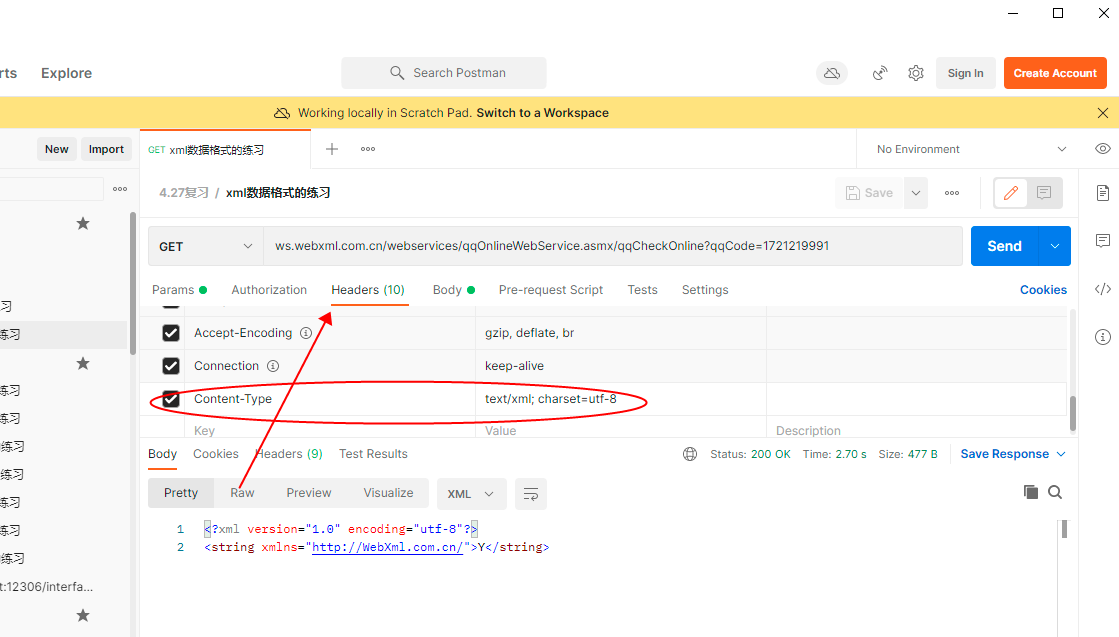This screenshot has width=1119, height=637.
Task: Click the Create Account button
Action: (1055, 73)
